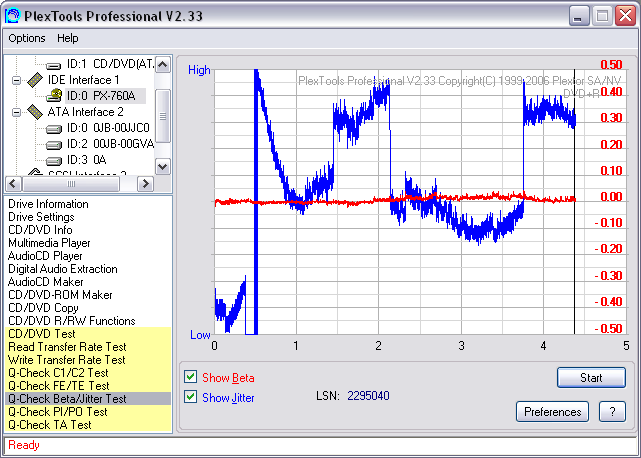This screenshot has height=458, width=641.
Task: Close the PlexTools Professional window
Action: pos(625,16)
